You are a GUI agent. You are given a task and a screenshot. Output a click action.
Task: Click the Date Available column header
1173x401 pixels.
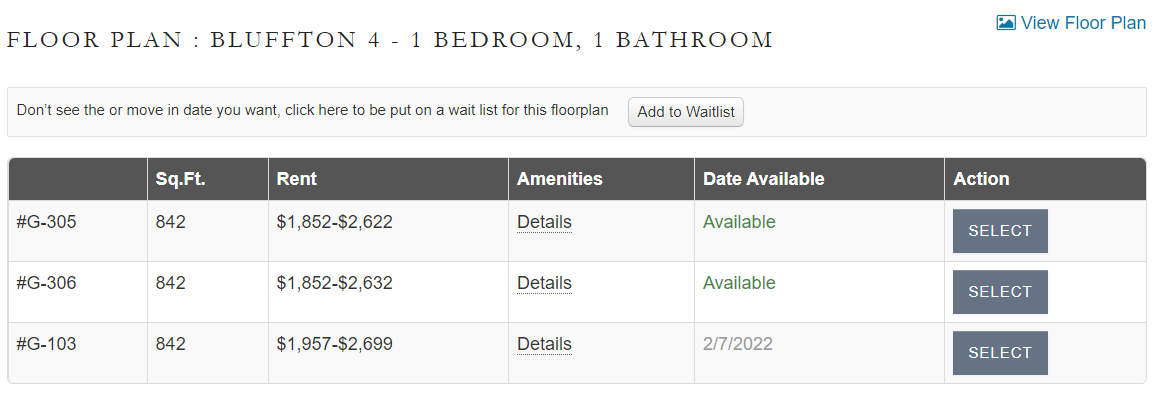click(x=763, y=179)
